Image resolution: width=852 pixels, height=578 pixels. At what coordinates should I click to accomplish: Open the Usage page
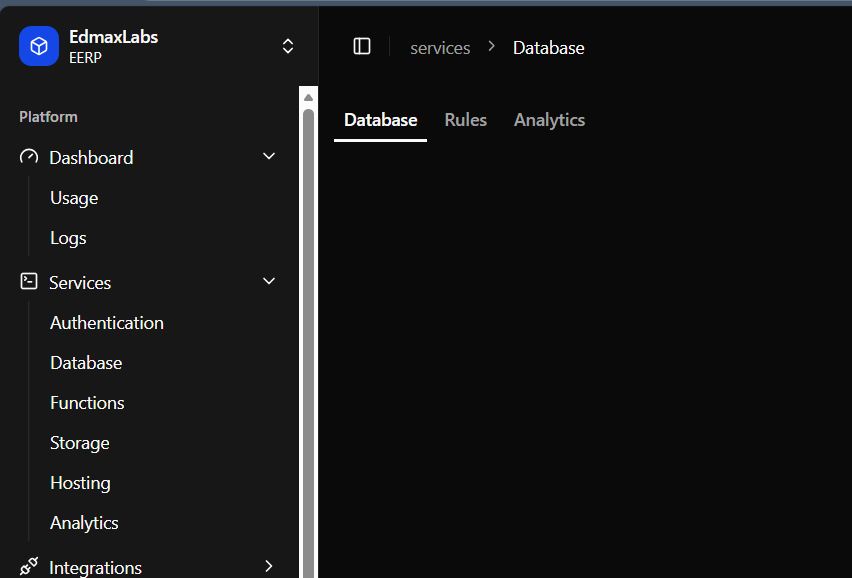pyautogui.click(x=73, y=197)
